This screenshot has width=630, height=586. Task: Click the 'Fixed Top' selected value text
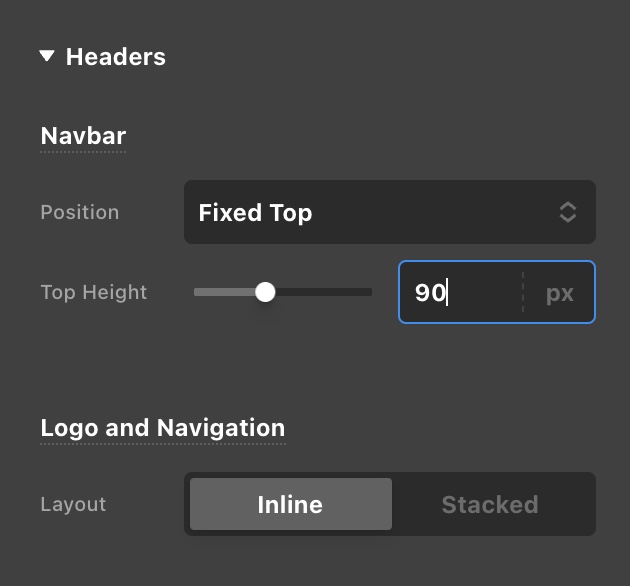coord(255,213)
